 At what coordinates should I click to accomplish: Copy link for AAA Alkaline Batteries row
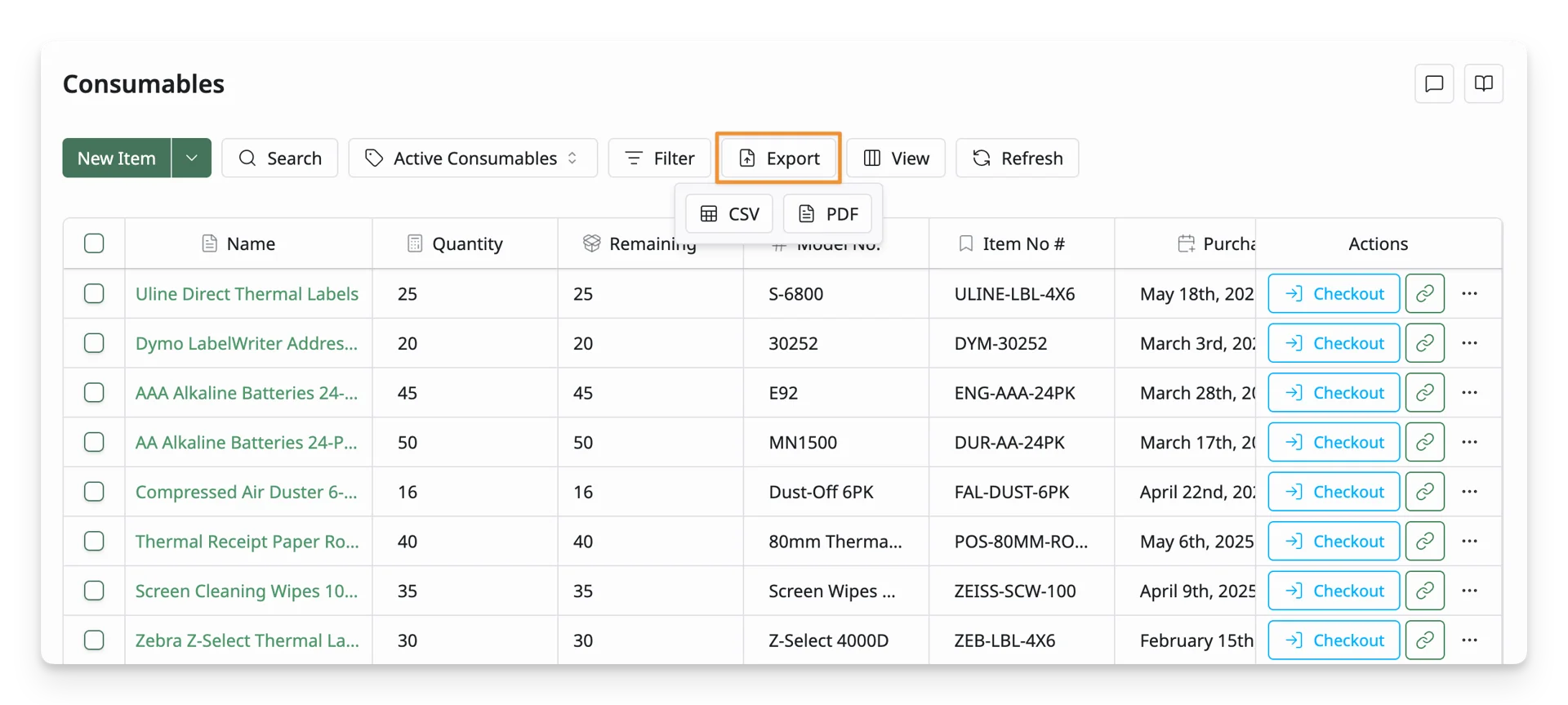click(x=1425, y=393)
